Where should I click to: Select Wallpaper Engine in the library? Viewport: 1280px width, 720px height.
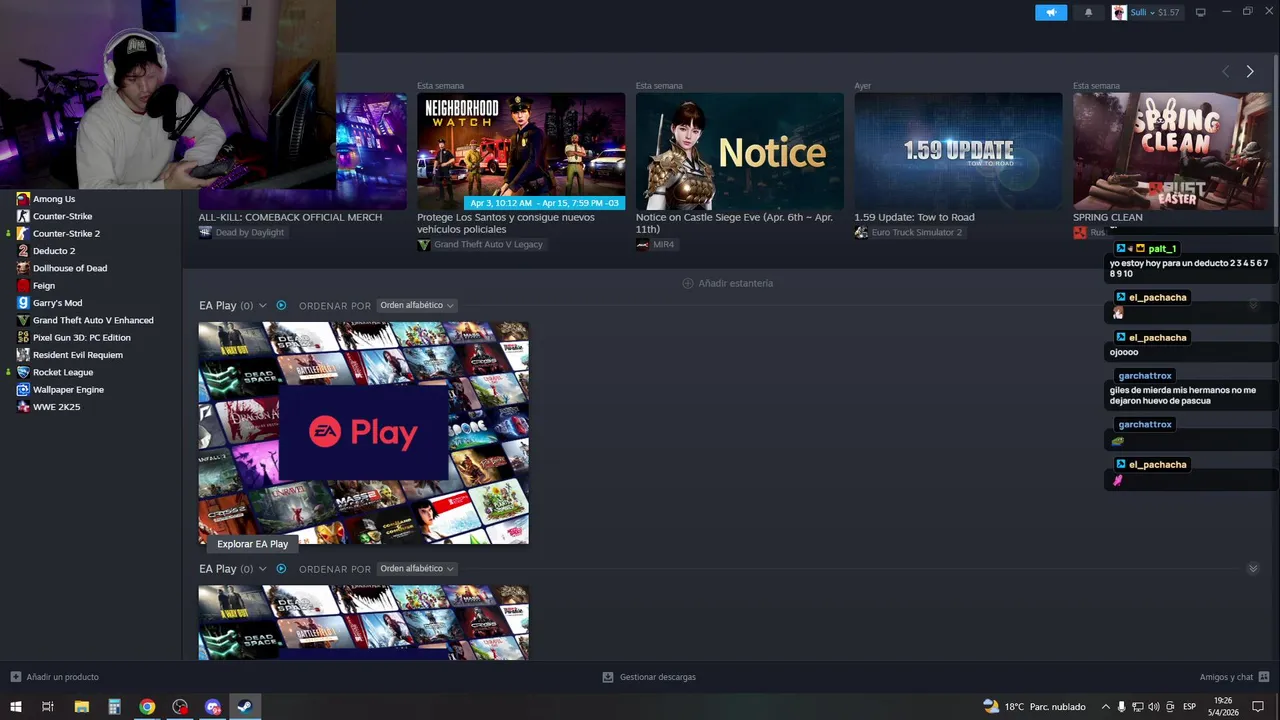[68, 389]
